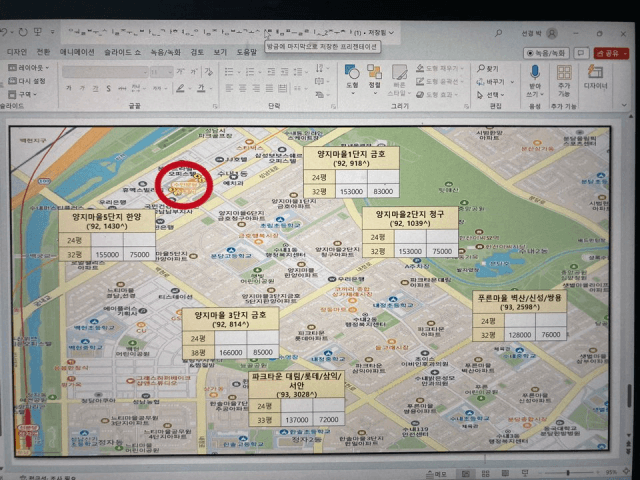Open the 바꾸기 replace dropdown arrow
The height and width of the screenshot is (480, 640).
[513, 82]
